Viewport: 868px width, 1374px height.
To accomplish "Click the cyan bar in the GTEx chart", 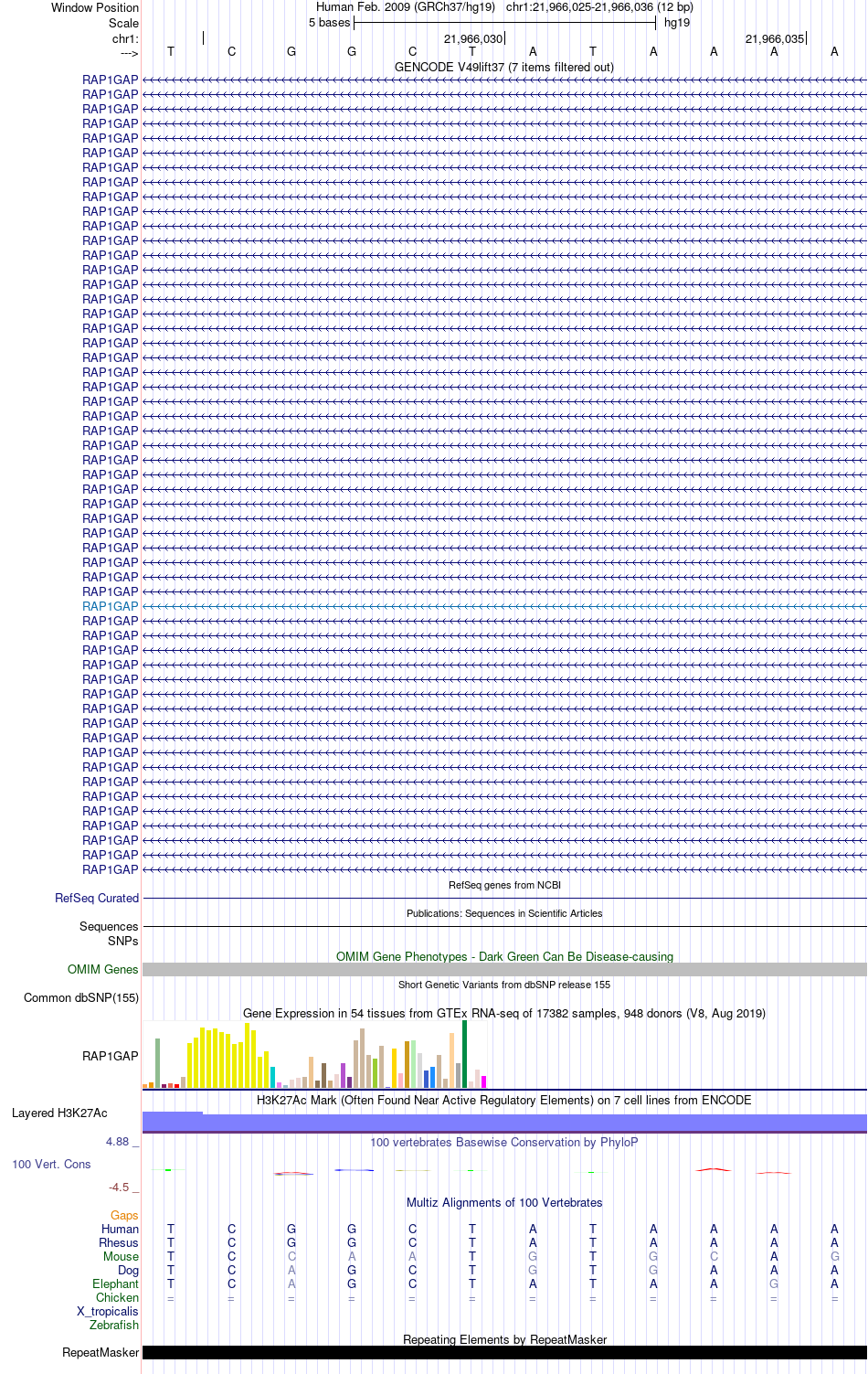I will (272, 1077).
